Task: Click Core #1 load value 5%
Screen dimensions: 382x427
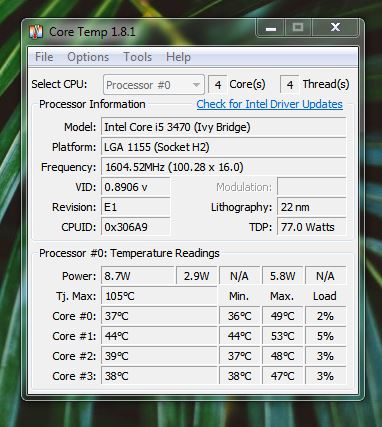Action: pos(325,336)
